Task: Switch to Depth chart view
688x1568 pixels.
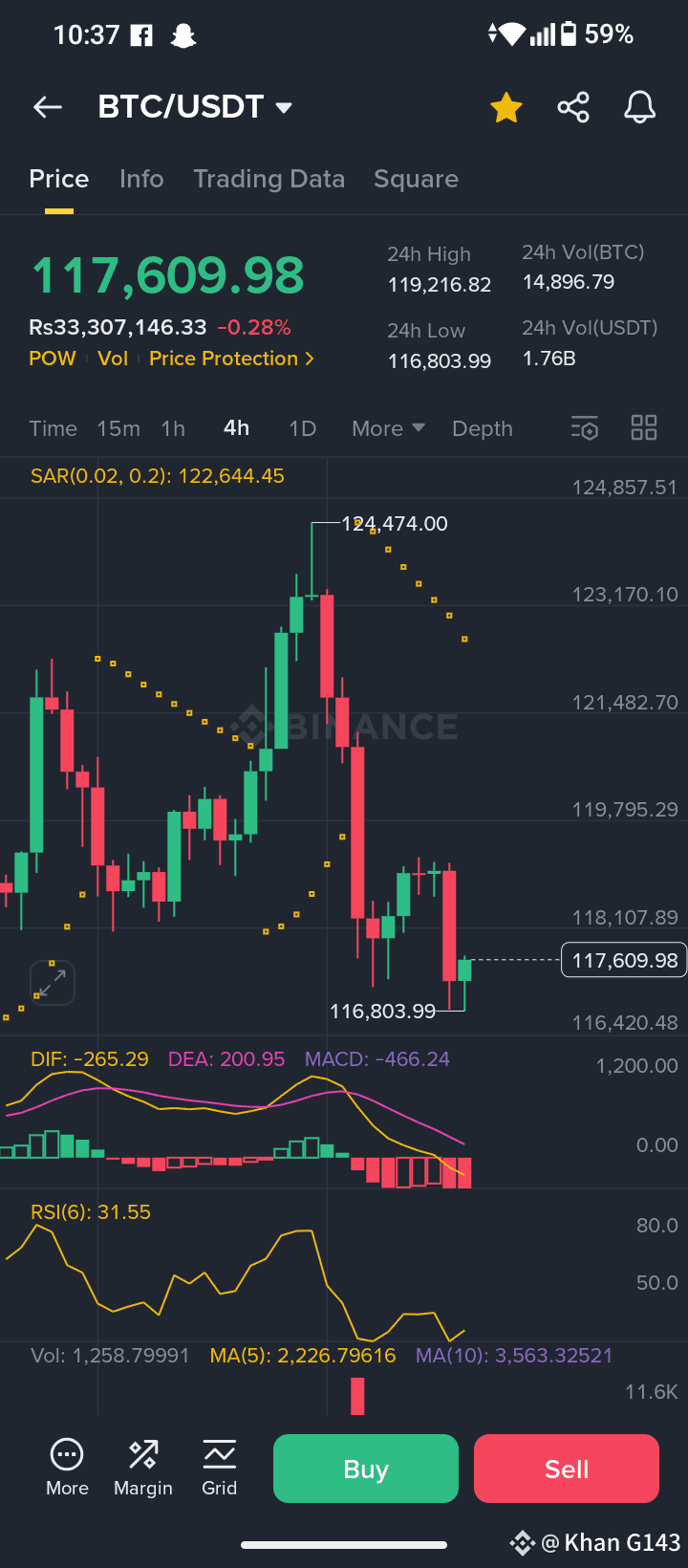Action: click(483, 428)
